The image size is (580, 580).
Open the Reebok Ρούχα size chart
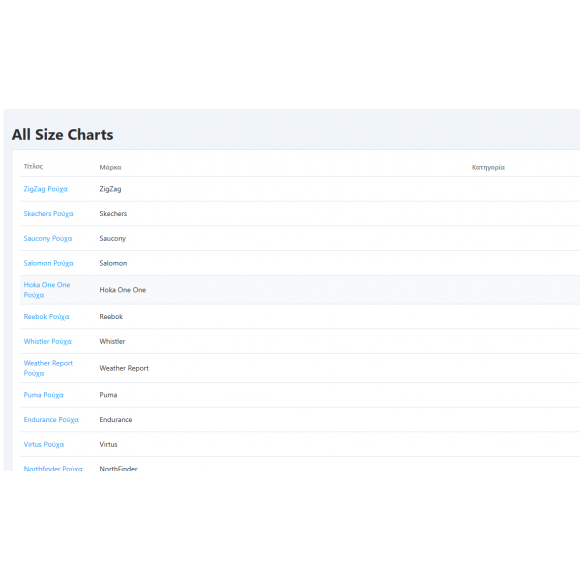(x=46, y=317)
